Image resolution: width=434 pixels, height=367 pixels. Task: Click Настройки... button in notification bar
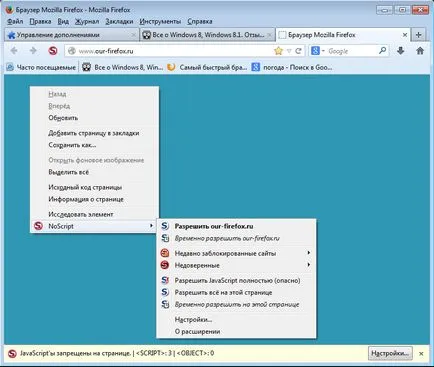(x=390, y=353)
